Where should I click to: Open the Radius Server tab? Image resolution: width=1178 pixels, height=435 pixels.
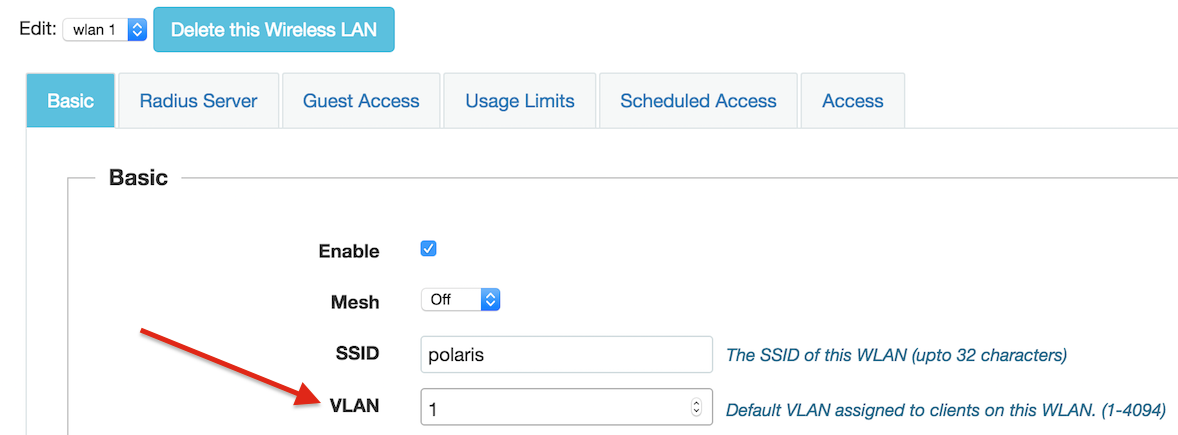tap(198, 101)
